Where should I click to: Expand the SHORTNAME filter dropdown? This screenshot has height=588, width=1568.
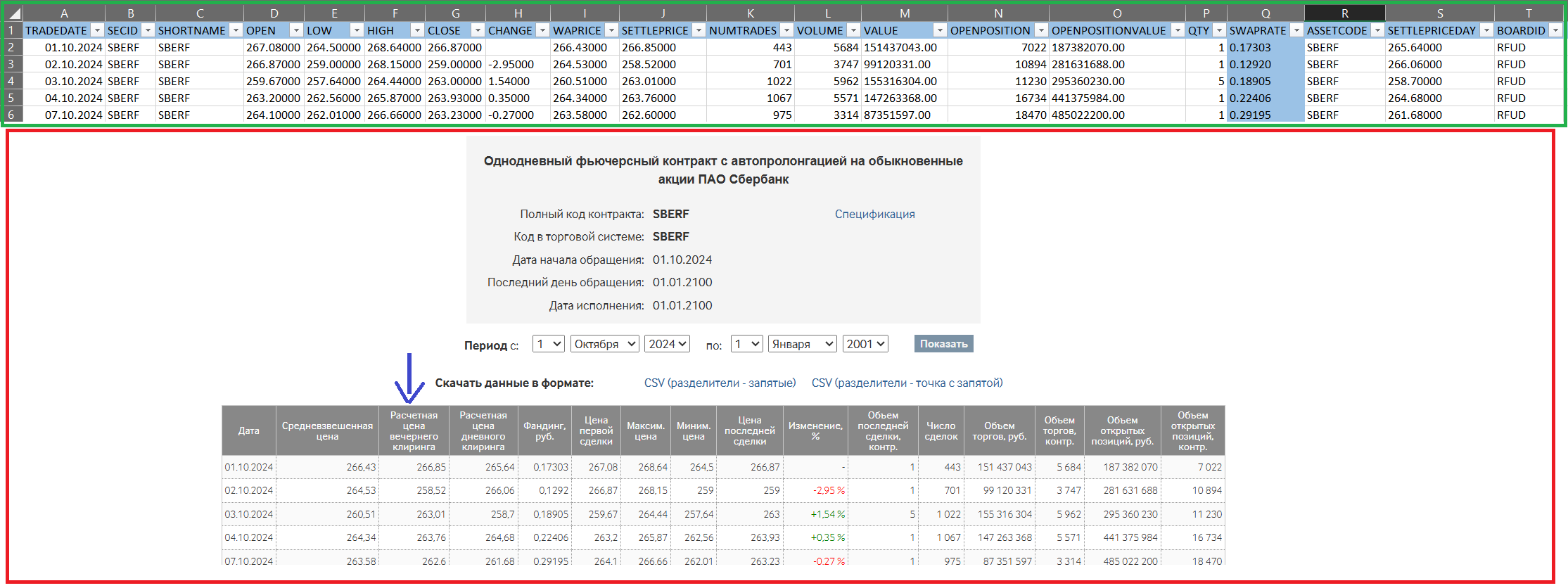[x=236, y=30]
